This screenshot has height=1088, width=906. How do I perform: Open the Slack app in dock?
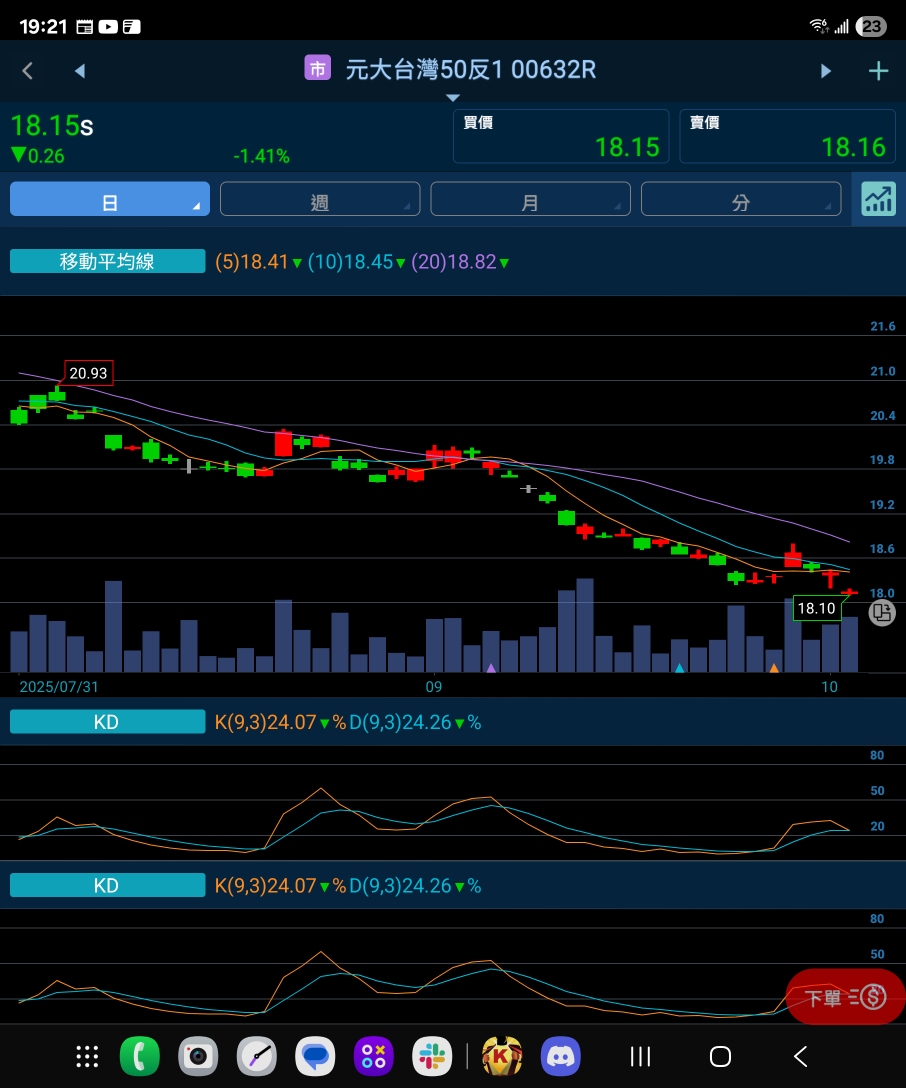click(432, 1056)
